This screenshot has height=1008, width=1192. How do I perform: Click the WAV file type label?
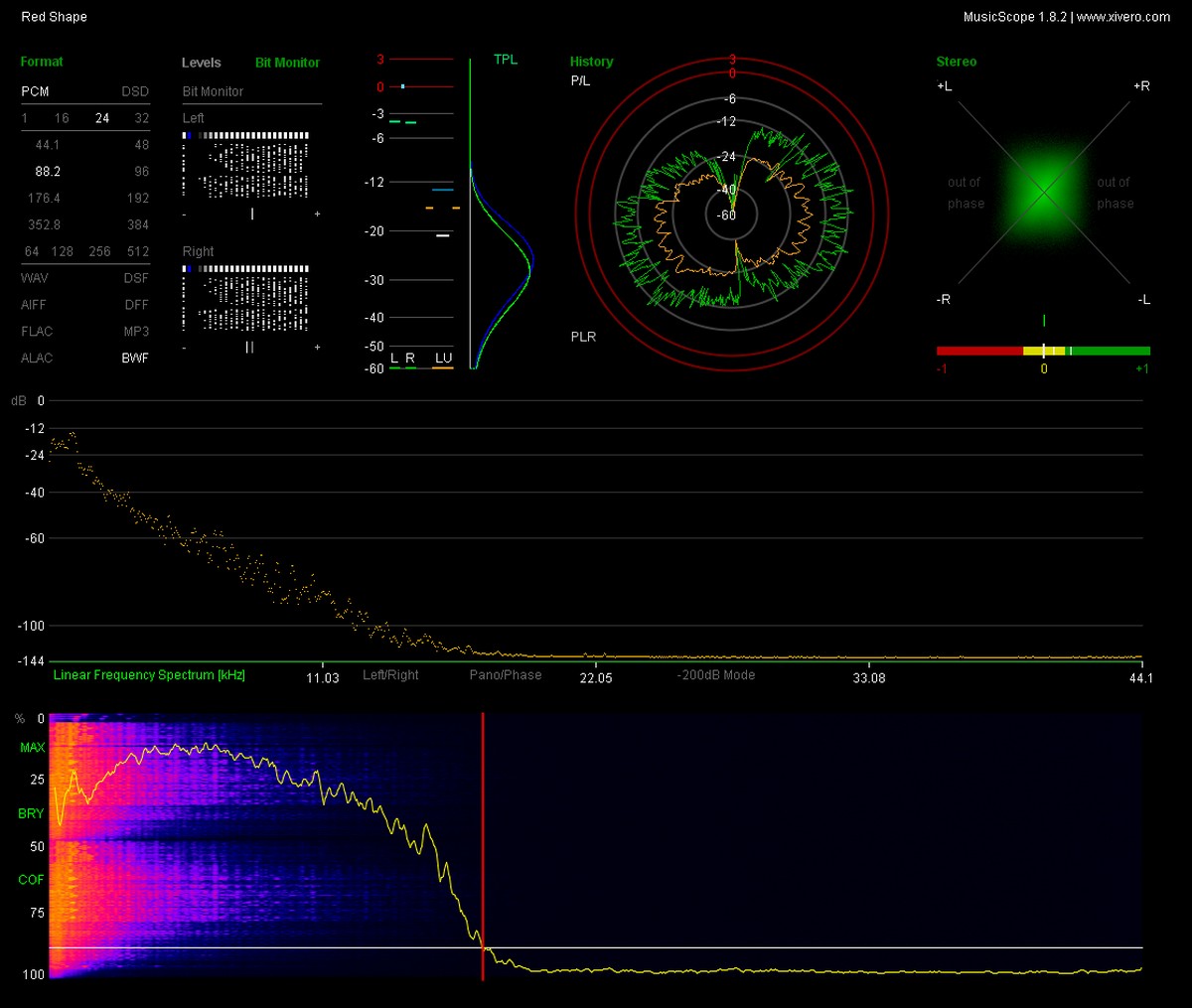pos(35,278)
